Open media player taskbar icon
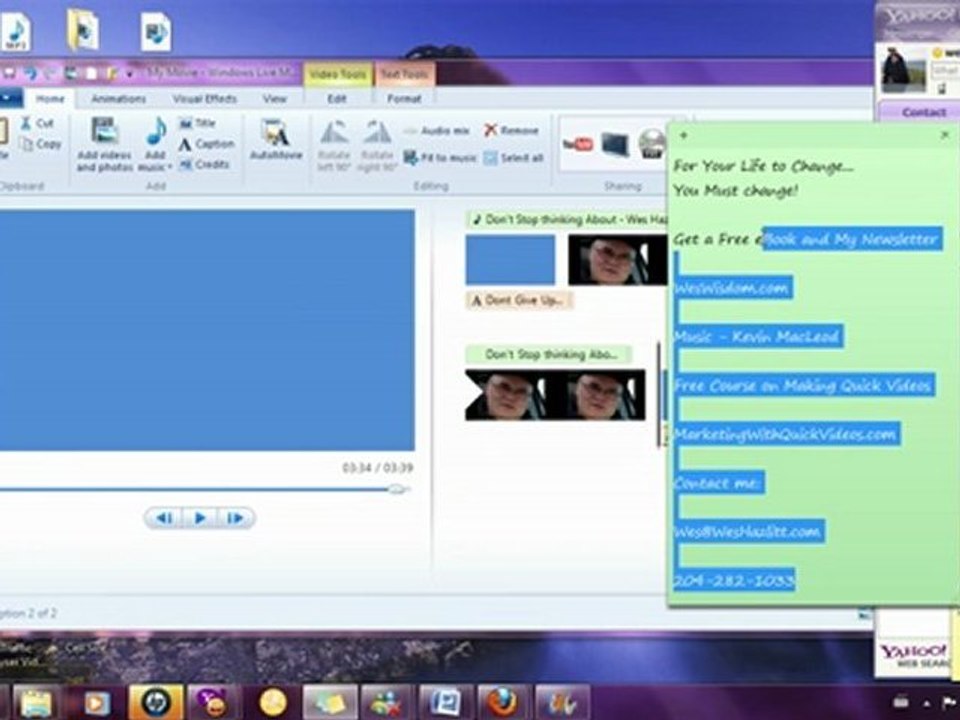This screenshot has width=960, height=720. pyautogui.click(x=97, y=702)
